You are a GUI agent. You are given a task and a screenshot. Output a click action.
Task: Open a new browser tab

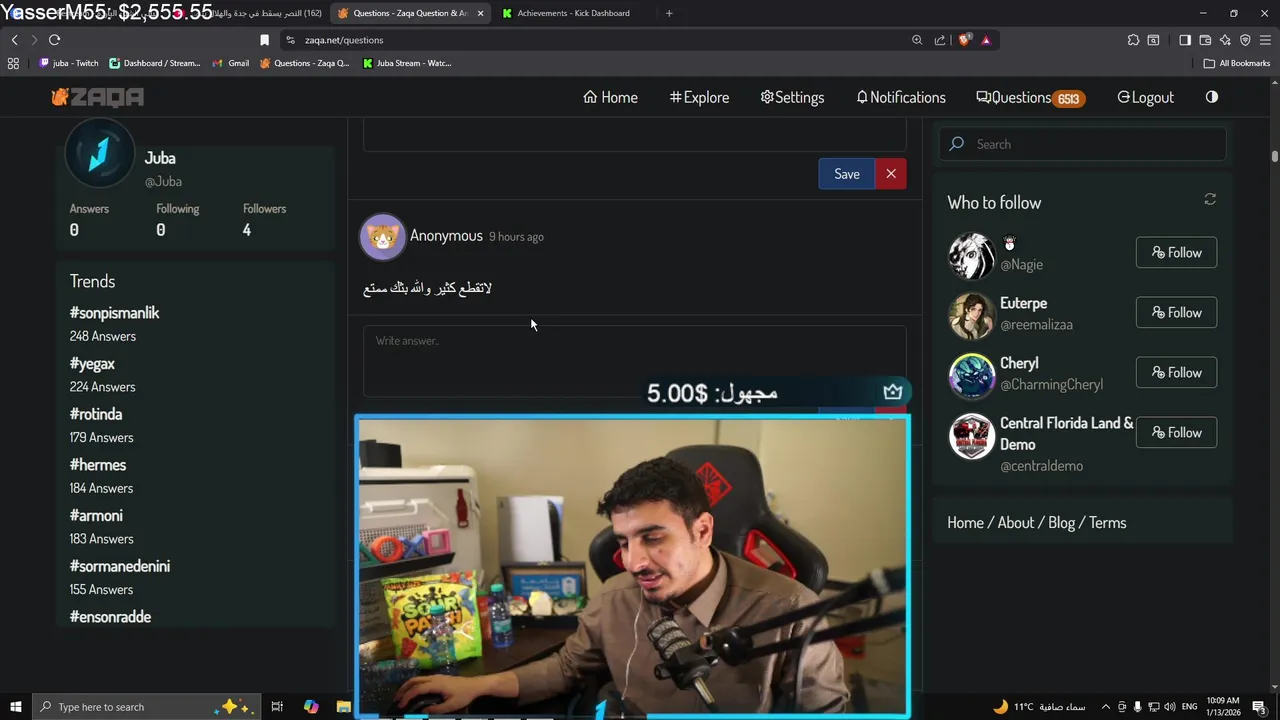click(x=669, y=13)
